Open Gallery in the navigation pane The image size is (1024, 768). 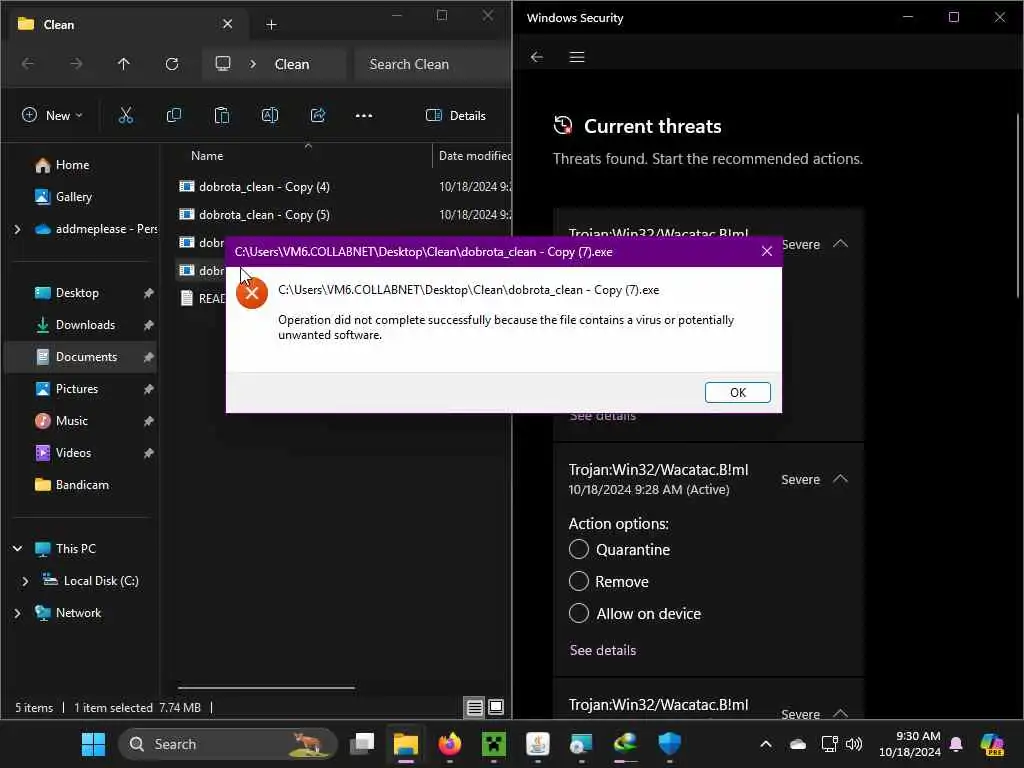pos(73,197)
